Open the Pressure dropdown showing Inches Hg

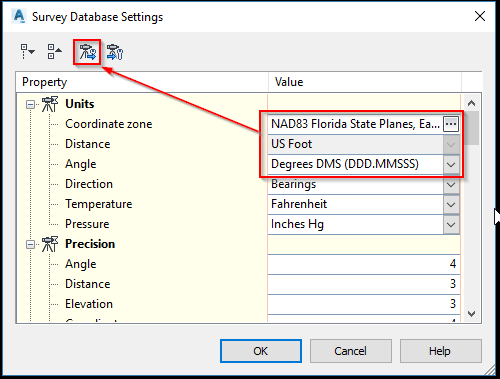(451, 225)
